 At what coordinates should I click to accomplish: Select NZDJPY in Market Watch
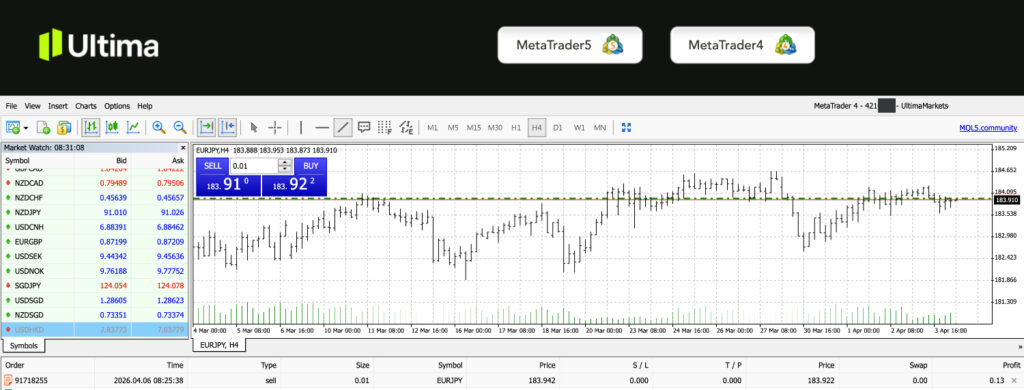point(95,212)
